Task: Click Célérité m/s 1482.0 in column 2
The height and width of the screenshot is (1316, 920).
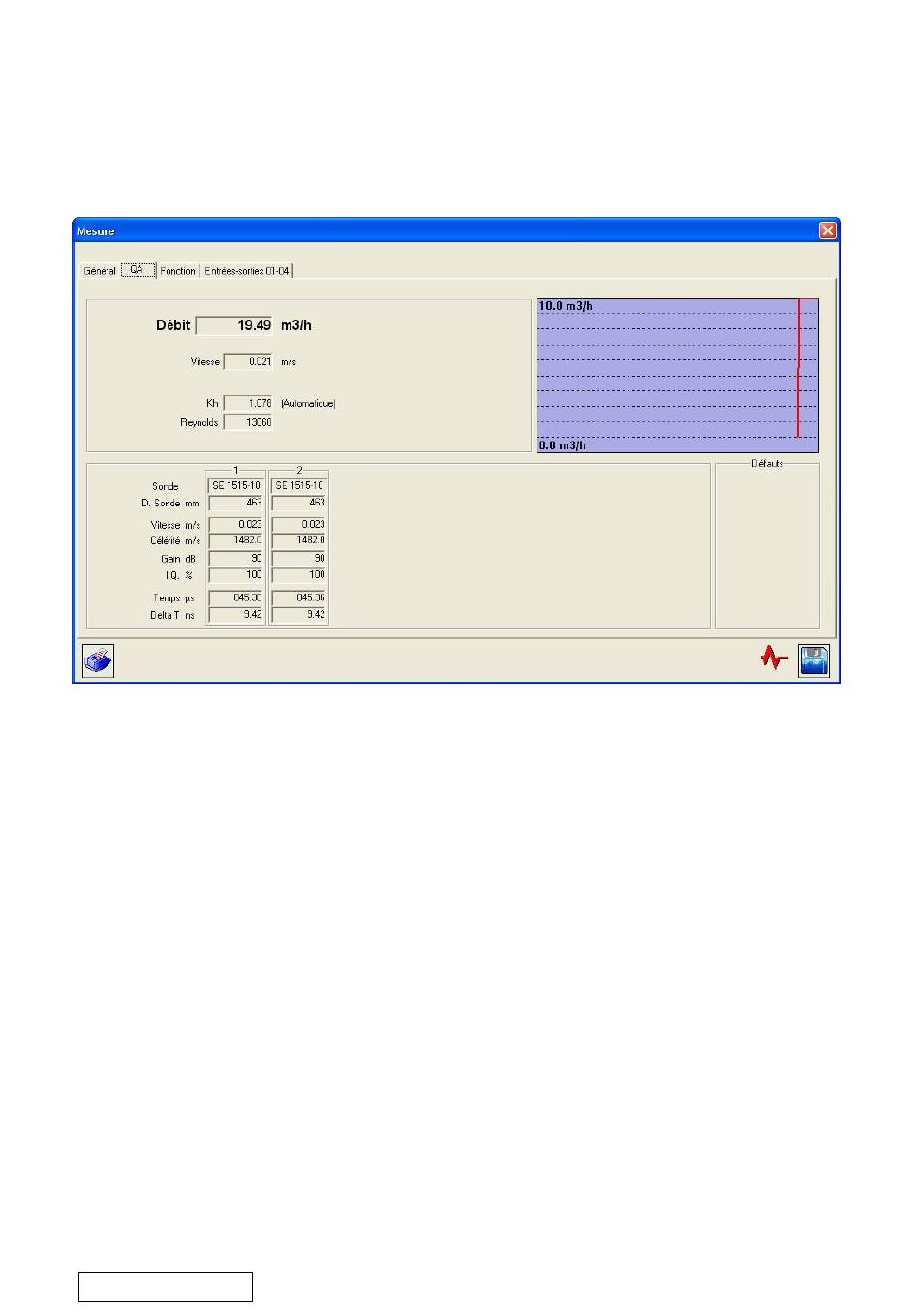Action: point(299,540)
